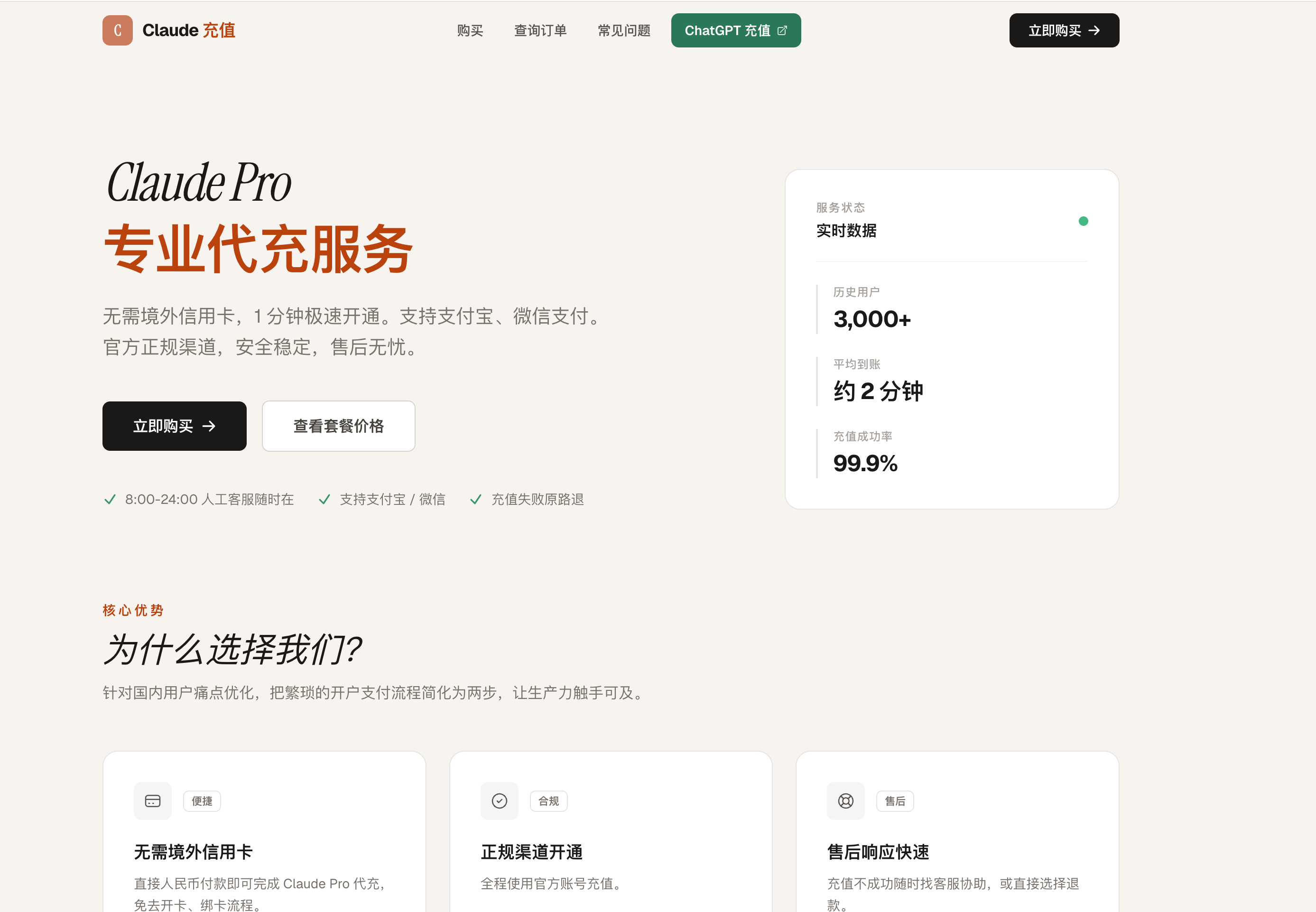Click the 正规渠道开通 card title

pyautogui.click(x=532, y=852)
